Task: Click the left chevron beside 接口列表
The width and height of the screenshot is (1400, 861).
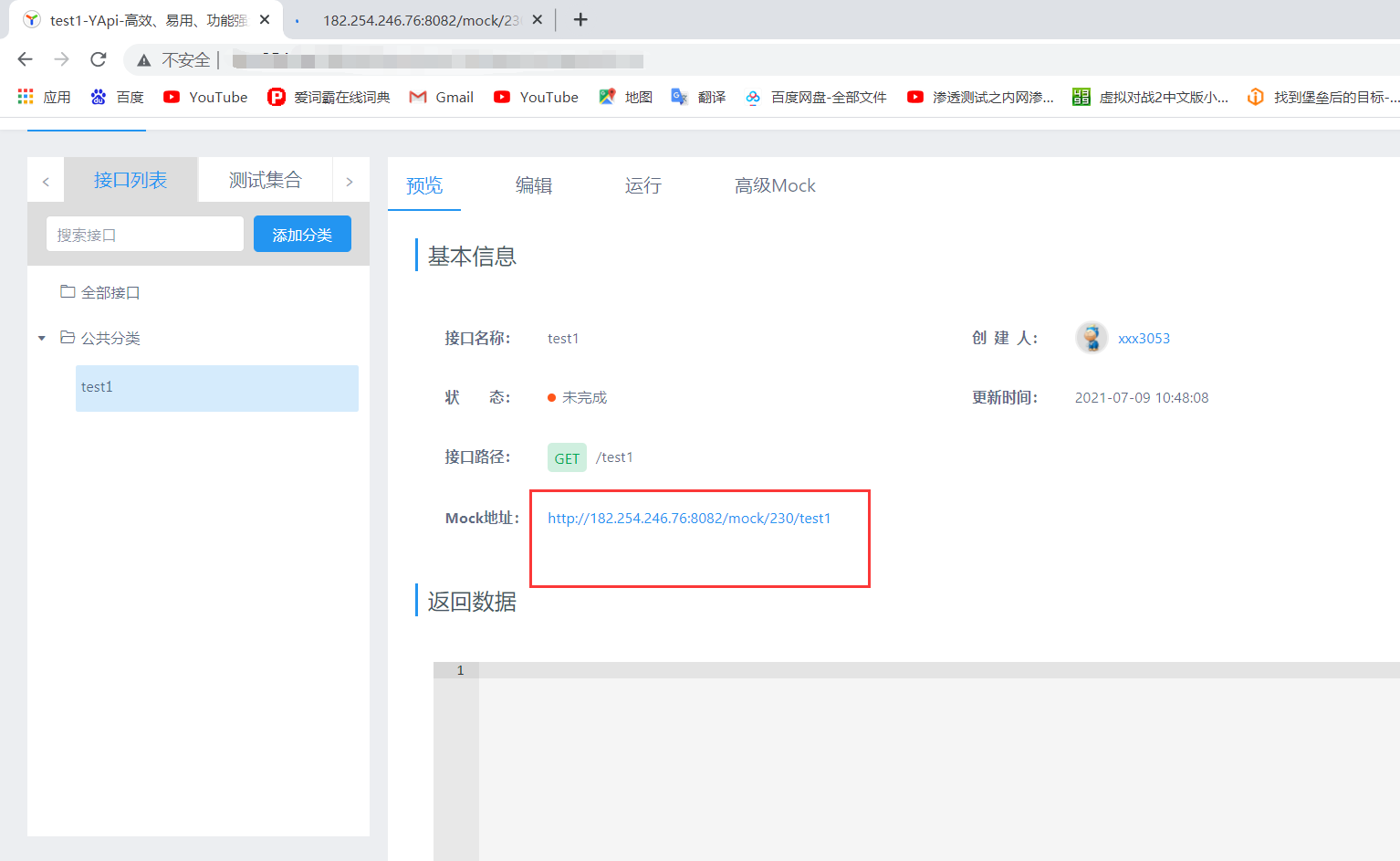Action: (45, 179)
